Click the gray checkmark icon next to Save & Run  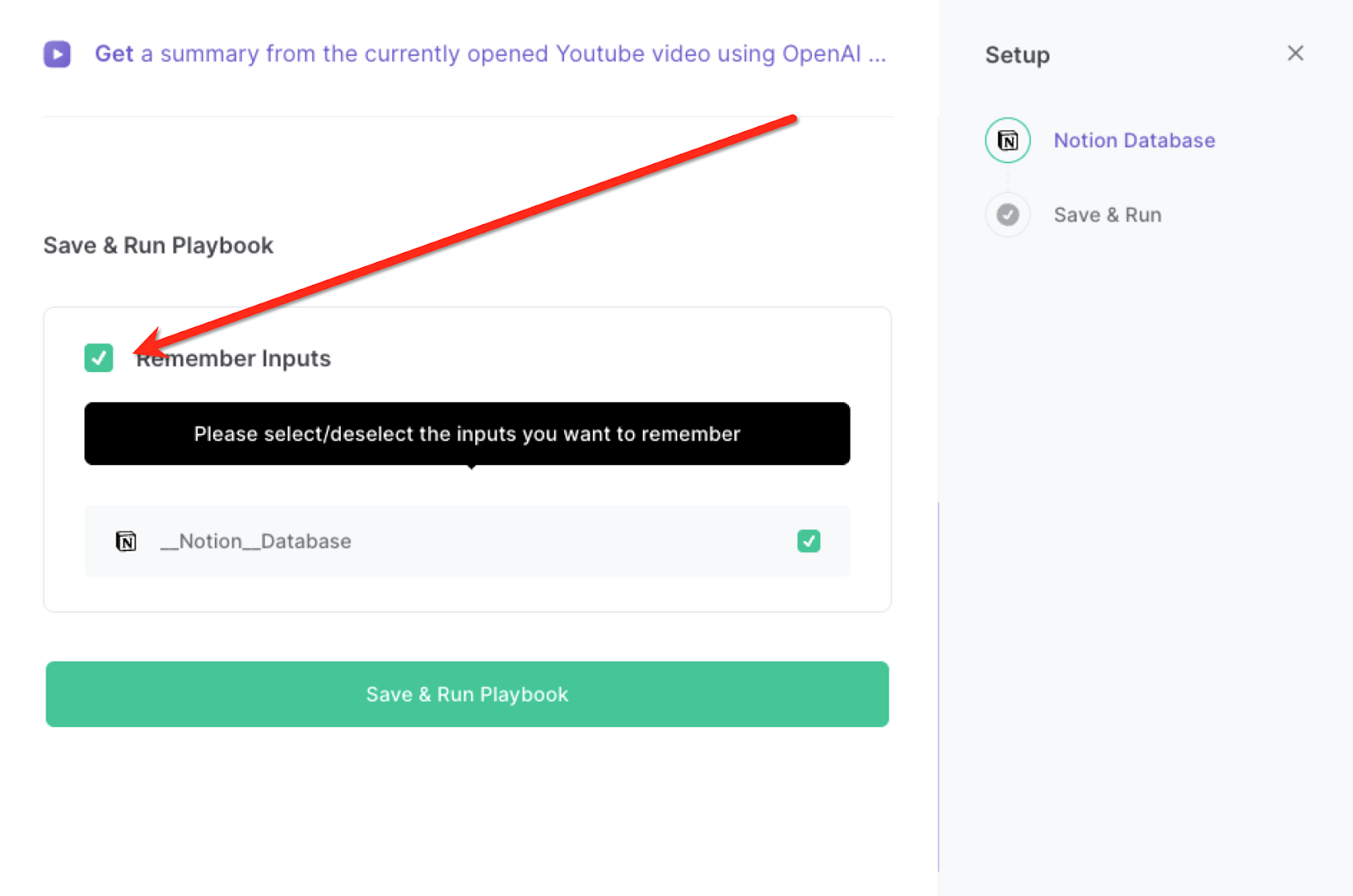click(1007, 214)
